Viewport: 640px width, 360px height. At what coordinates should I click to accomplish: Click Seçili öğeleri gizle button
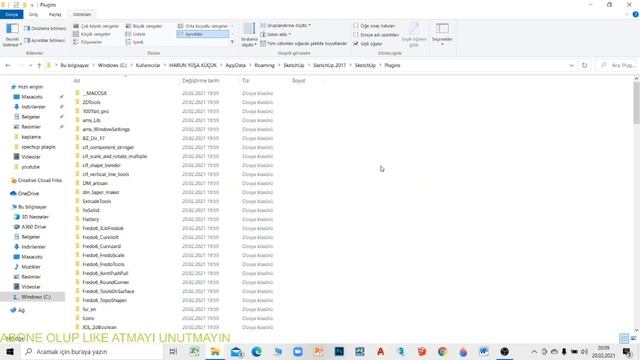point(414,35)
